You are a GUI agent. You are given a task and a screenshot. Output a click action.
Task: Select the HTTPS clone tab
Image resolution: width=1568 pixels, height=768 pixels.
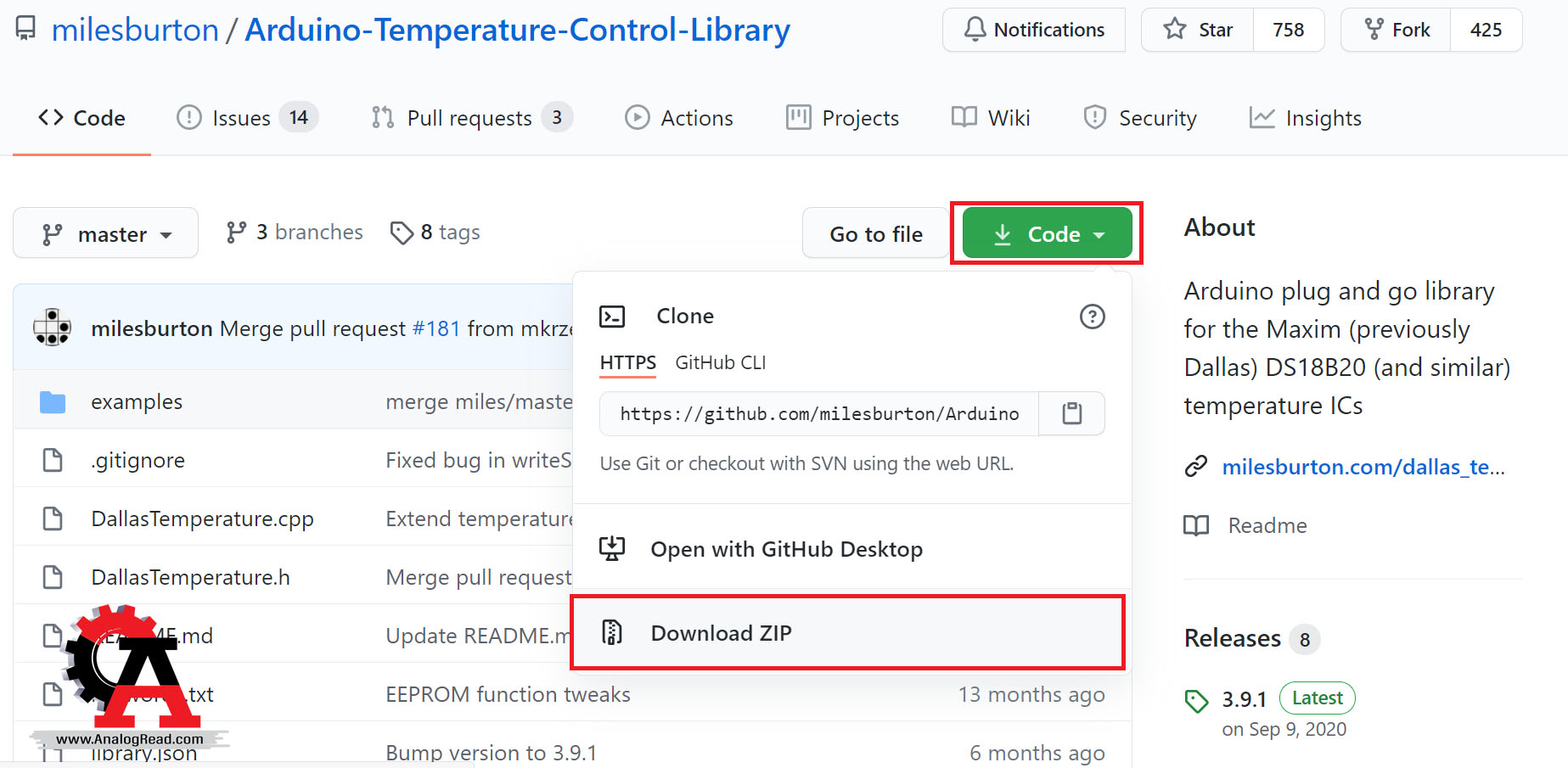click(x=628, y=362)
